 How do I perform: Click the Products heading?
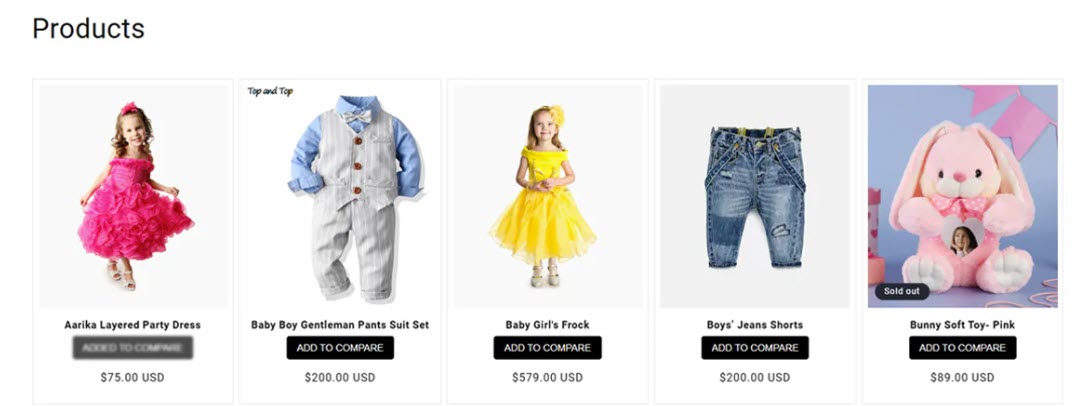tap(88, 29)
